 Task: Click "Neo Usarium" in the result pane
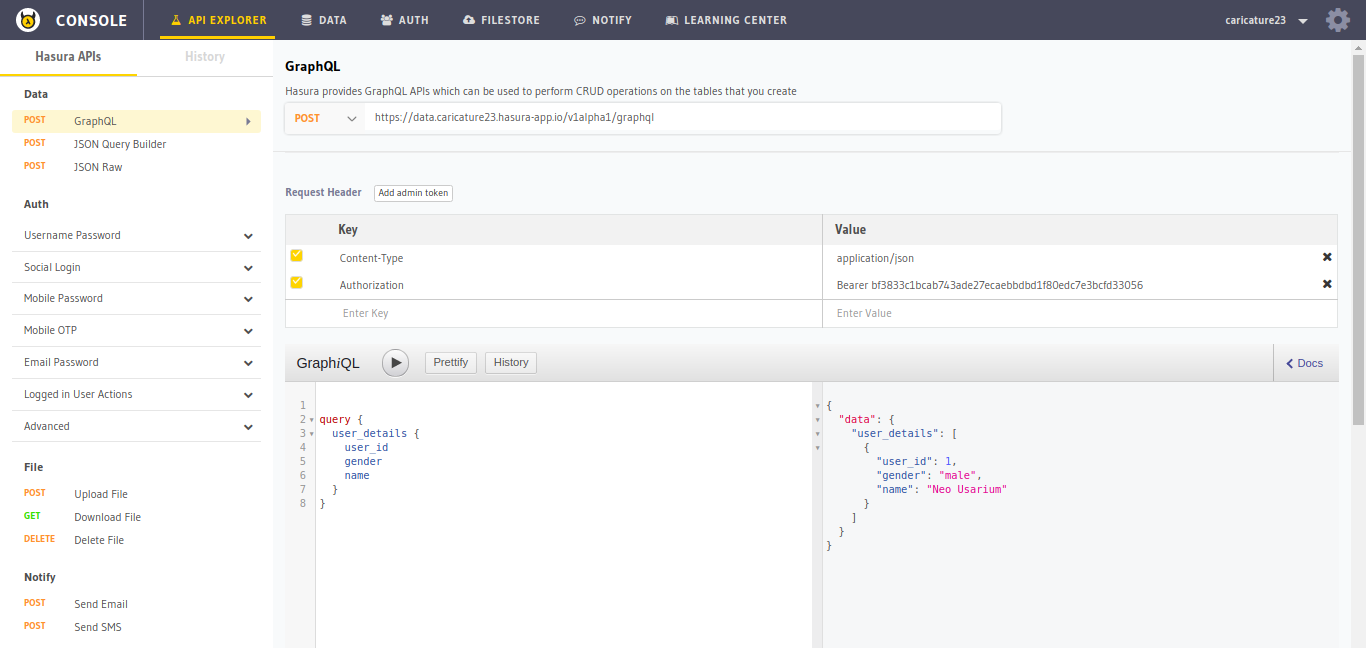[x=969, y=490]
